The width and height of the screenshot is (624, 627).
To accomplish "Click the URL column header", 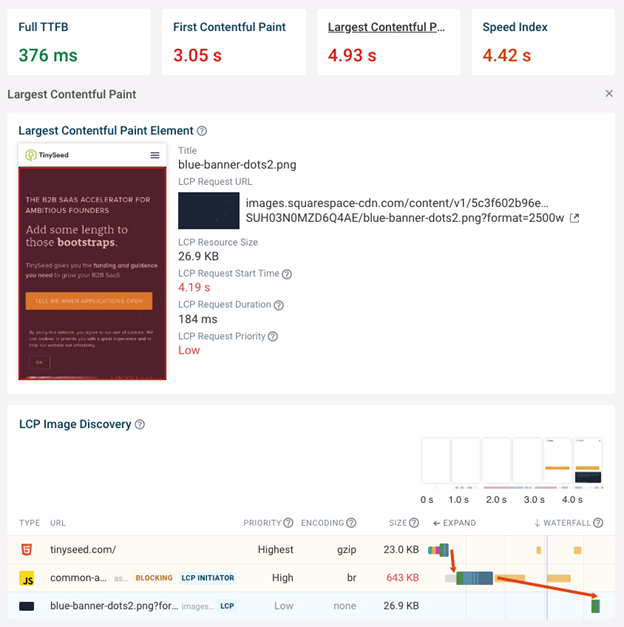I will [58, 523].
